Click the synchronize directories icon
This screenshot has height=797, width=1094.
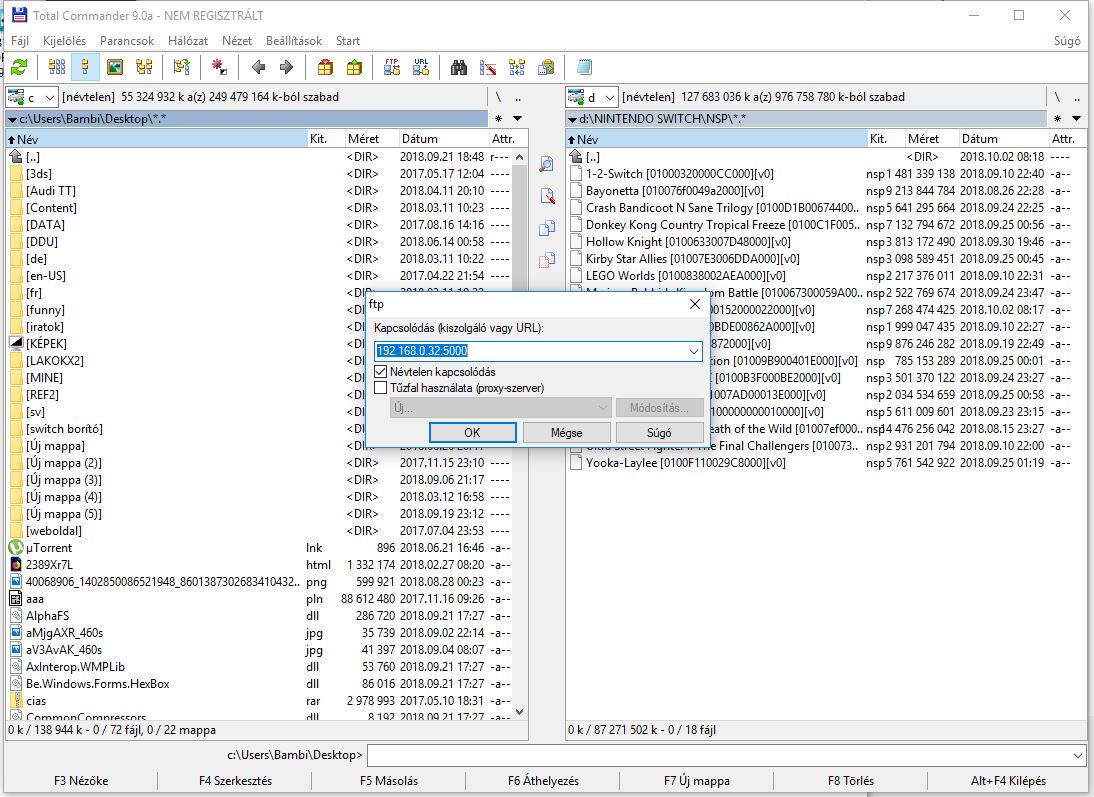point(517,68)
